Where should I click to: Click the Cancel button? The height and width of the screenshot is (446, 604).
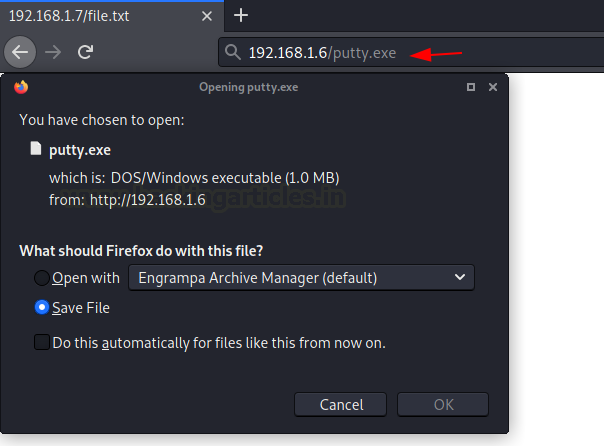click(341, 404)
